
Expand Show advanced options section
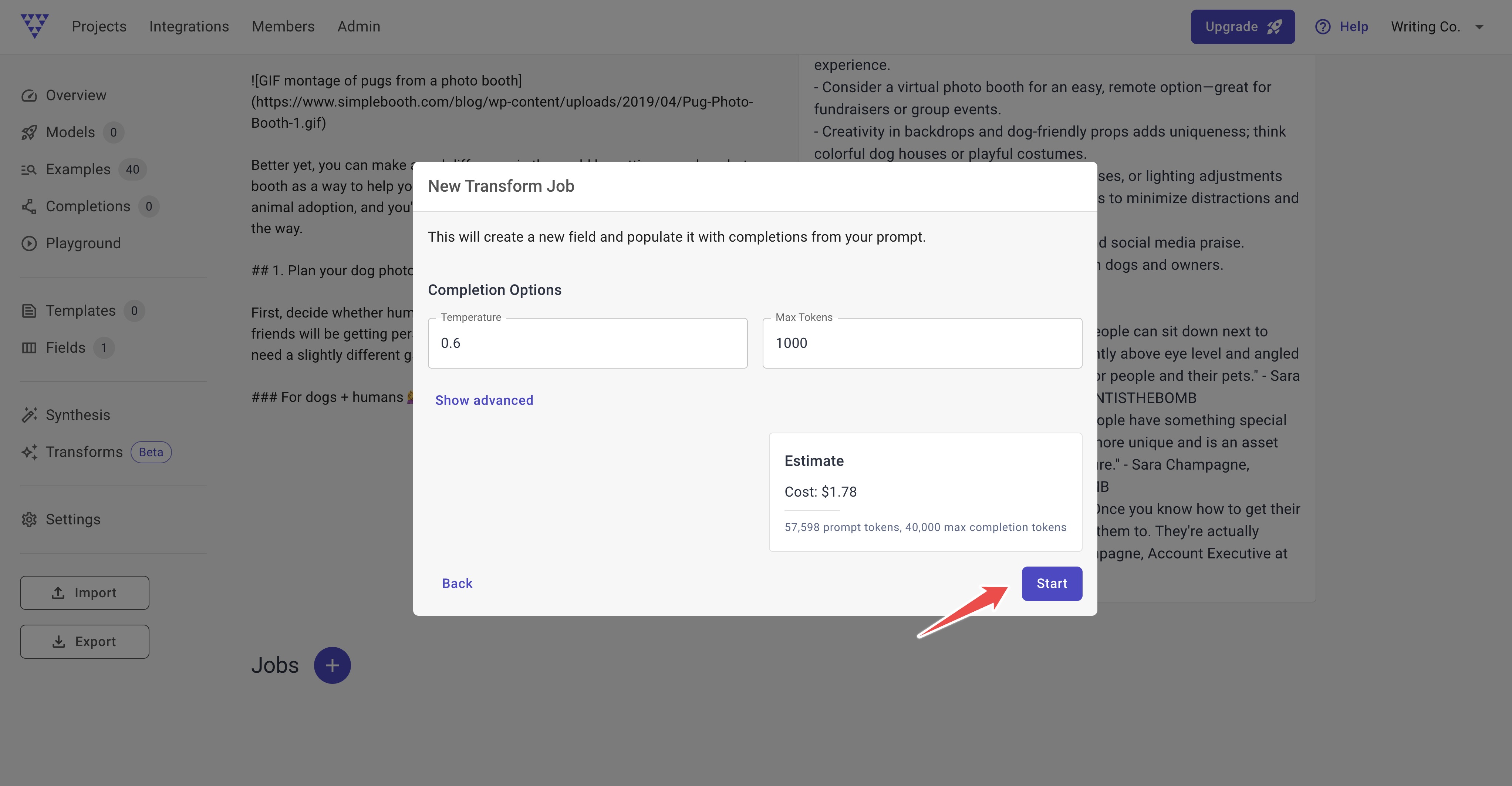click(x=485, y=399)
